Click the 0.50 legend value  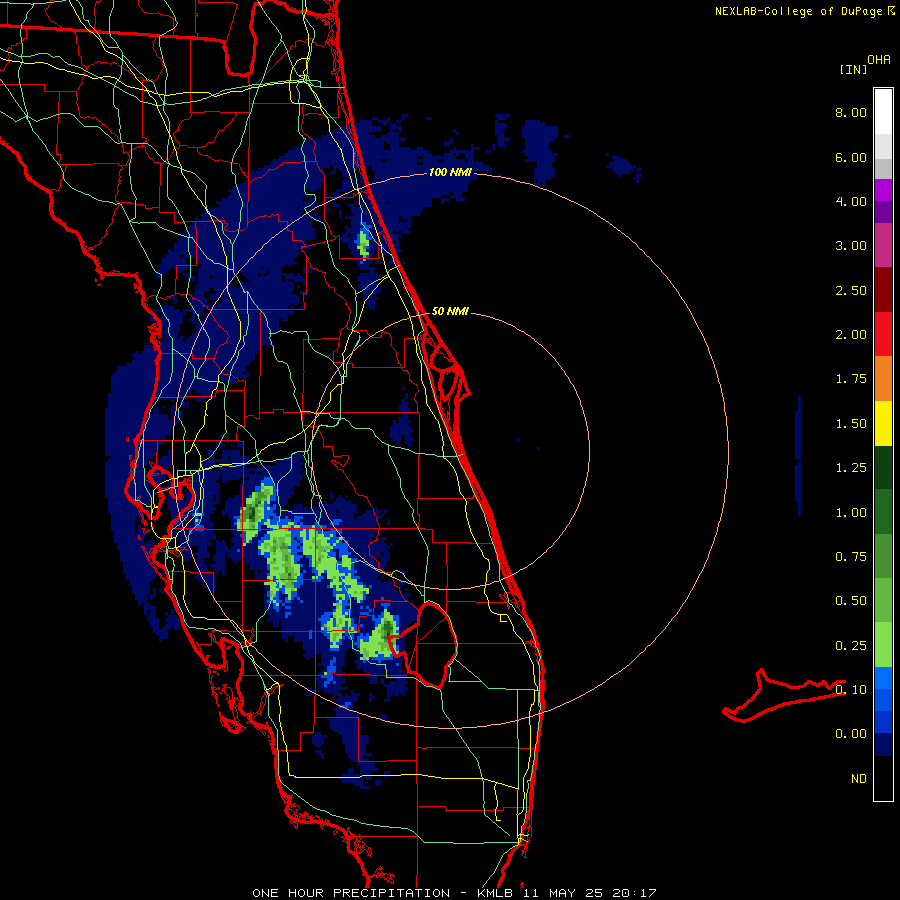851,601
